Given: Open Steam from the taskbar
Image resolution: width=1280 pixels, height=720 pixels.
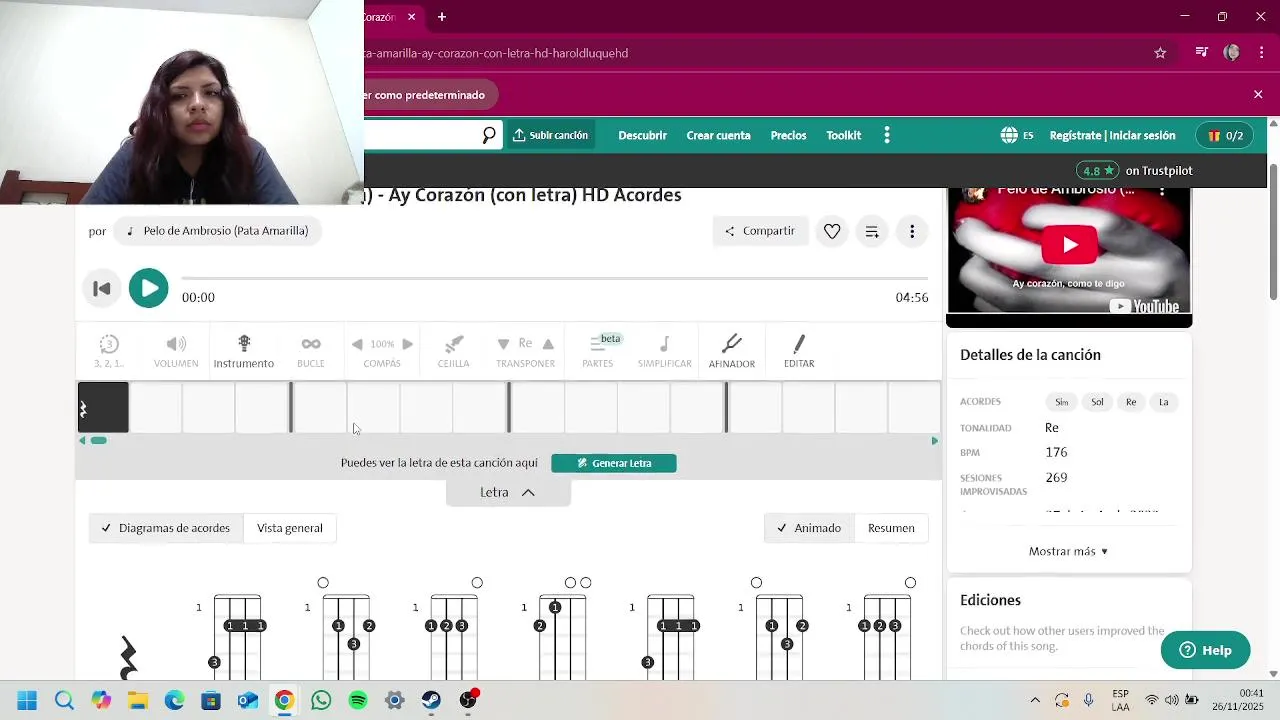Looking at the screenshot, I should click(431, 701).
